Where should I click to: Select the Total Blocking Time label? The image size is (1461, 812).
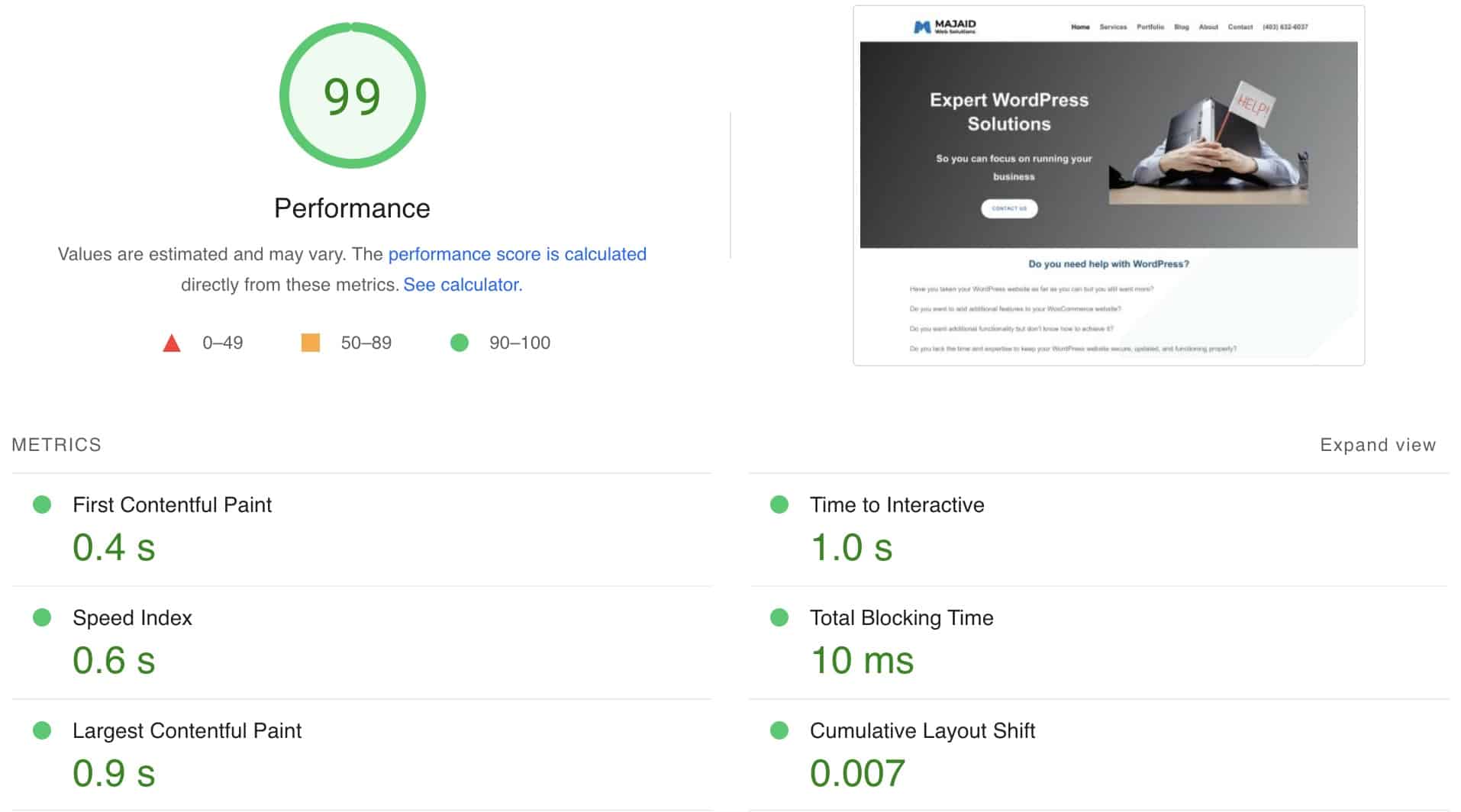901,617
